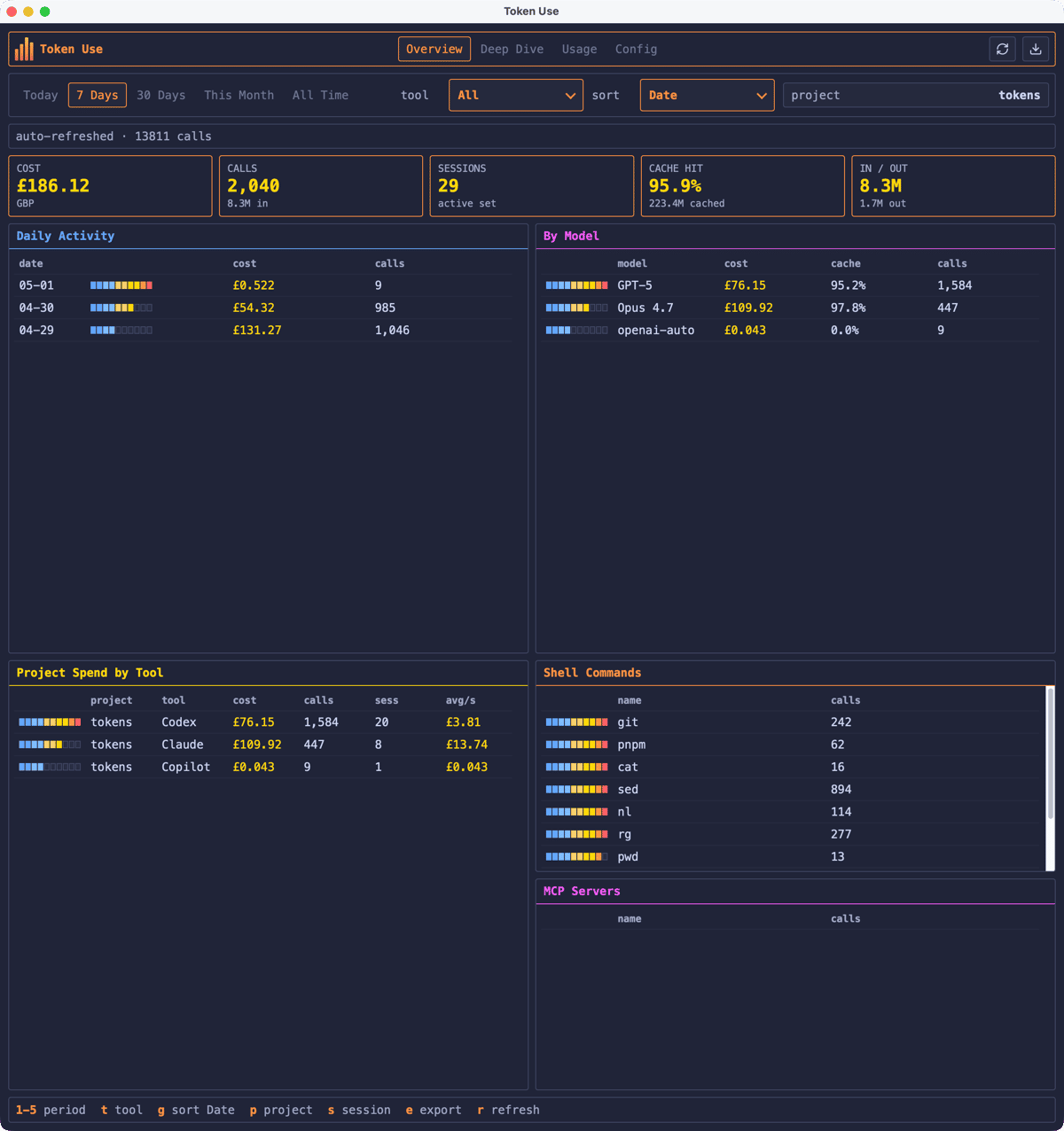Click the e export shortcut hint
The width and height of the screenshot is (1064, 1131).
click(x=434, y=1110)
